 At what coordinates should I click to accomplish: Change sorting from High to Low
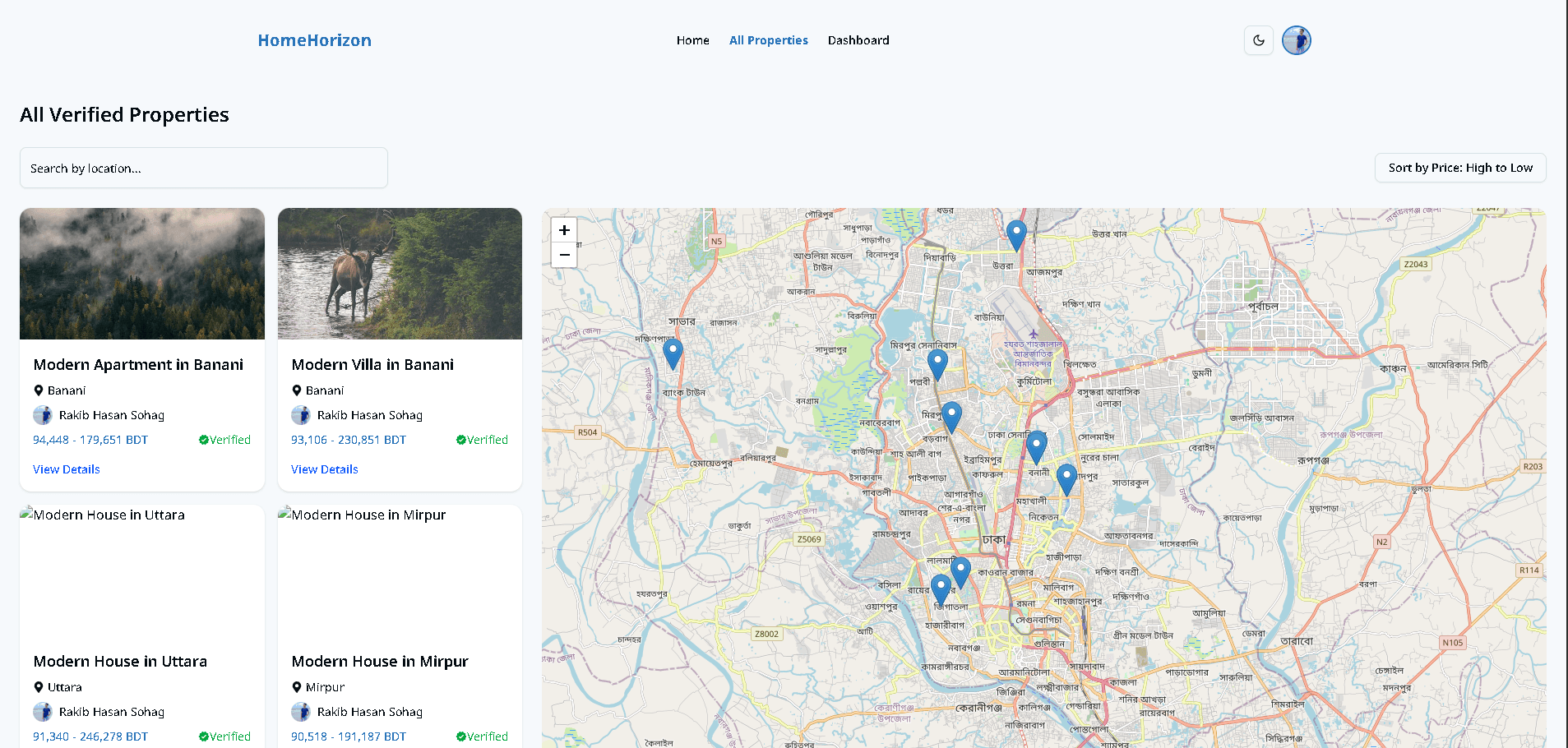[x=1459, y=168]
